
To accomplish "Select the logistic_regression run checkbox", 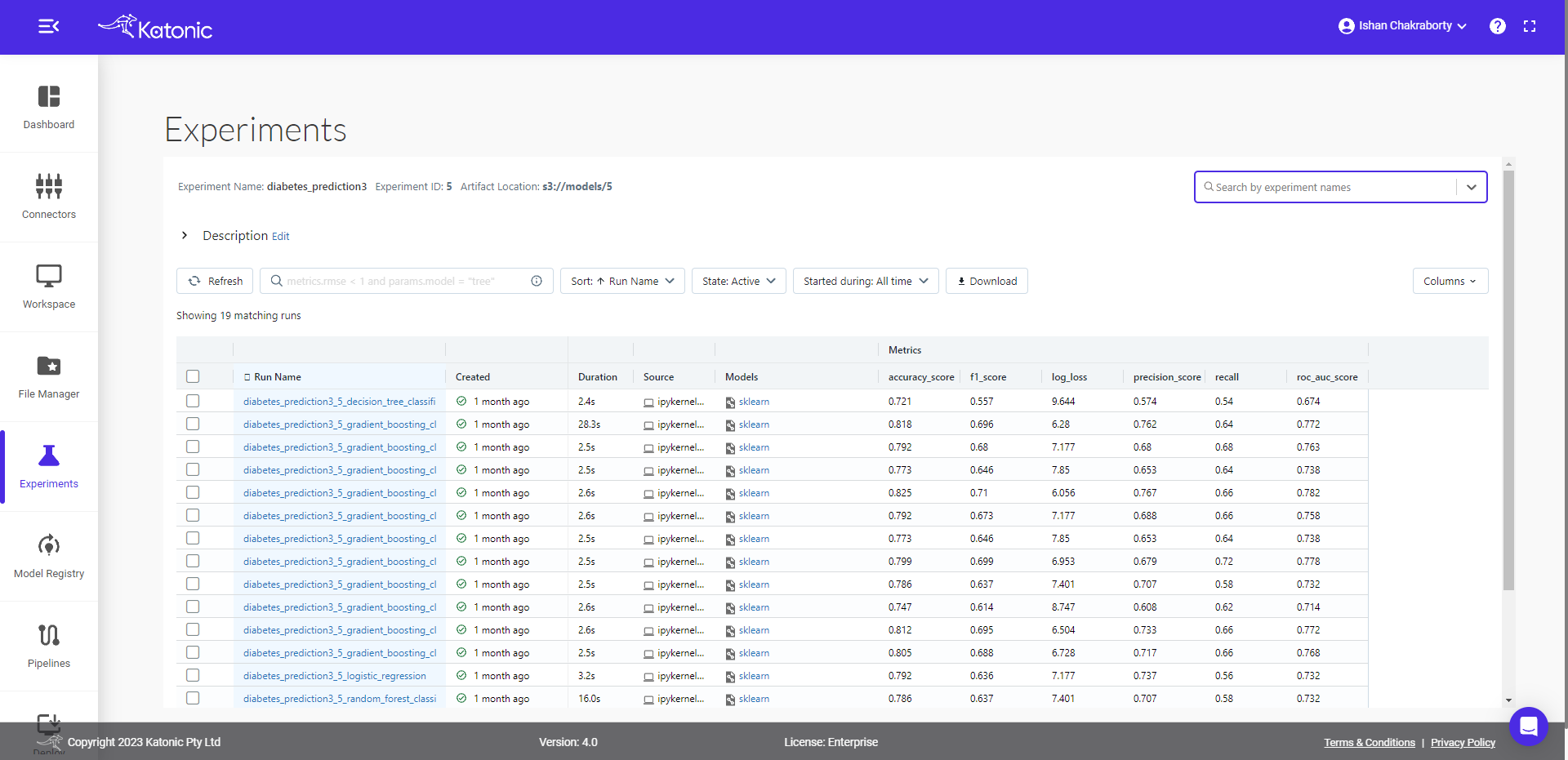I will click(193, 675).
